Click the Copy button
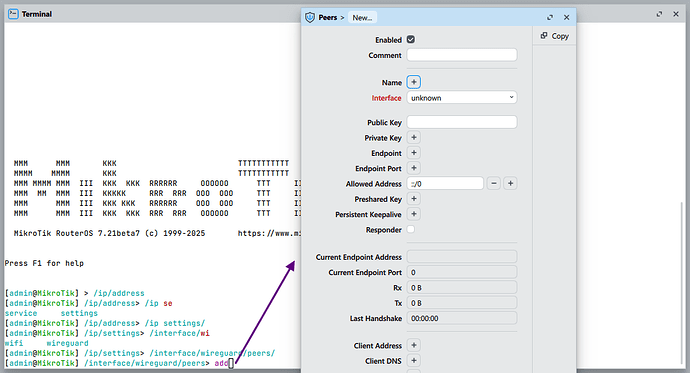 tap(554, 36)
